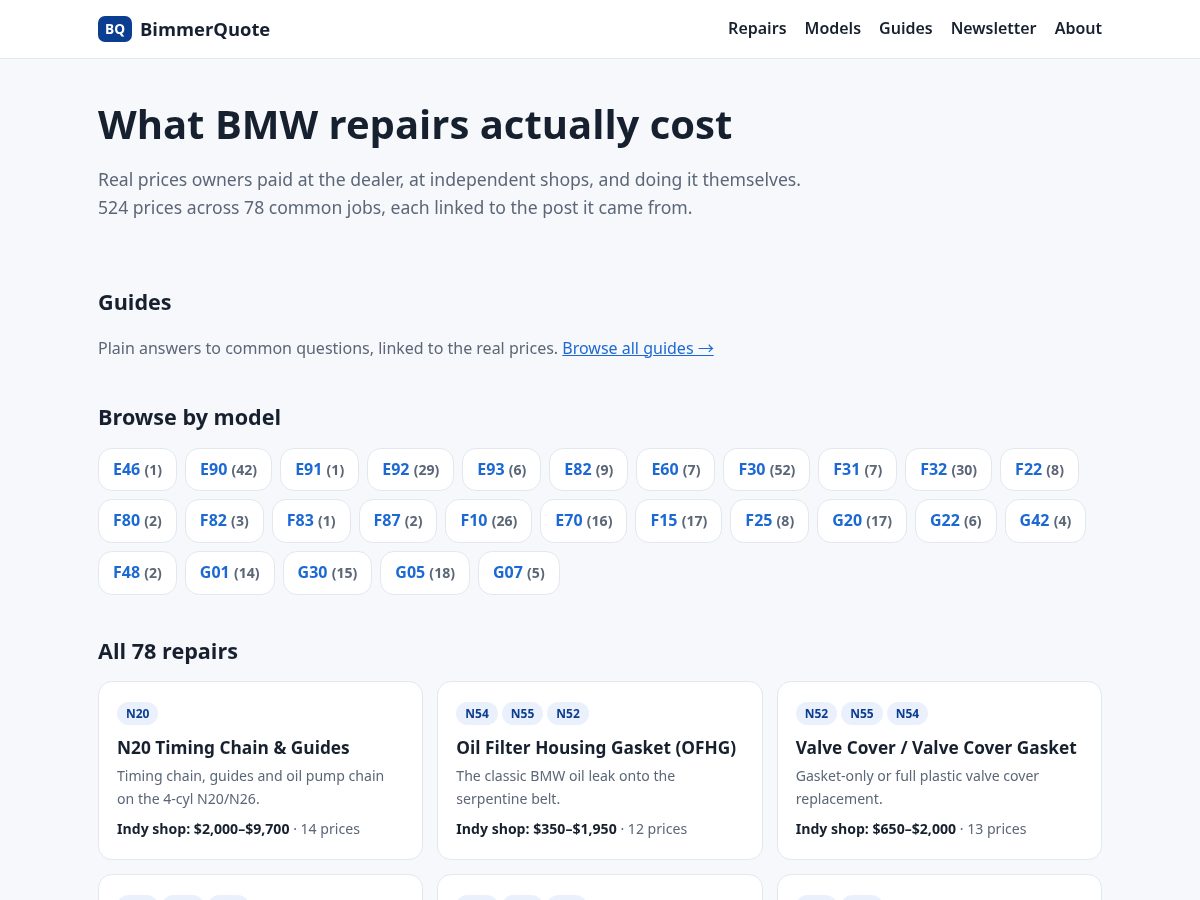This screenshot has width=1200, height=900.
Task: Open the Oil Filter Housing Gasket (OFHG) card
Action: (x=600, y=770)
